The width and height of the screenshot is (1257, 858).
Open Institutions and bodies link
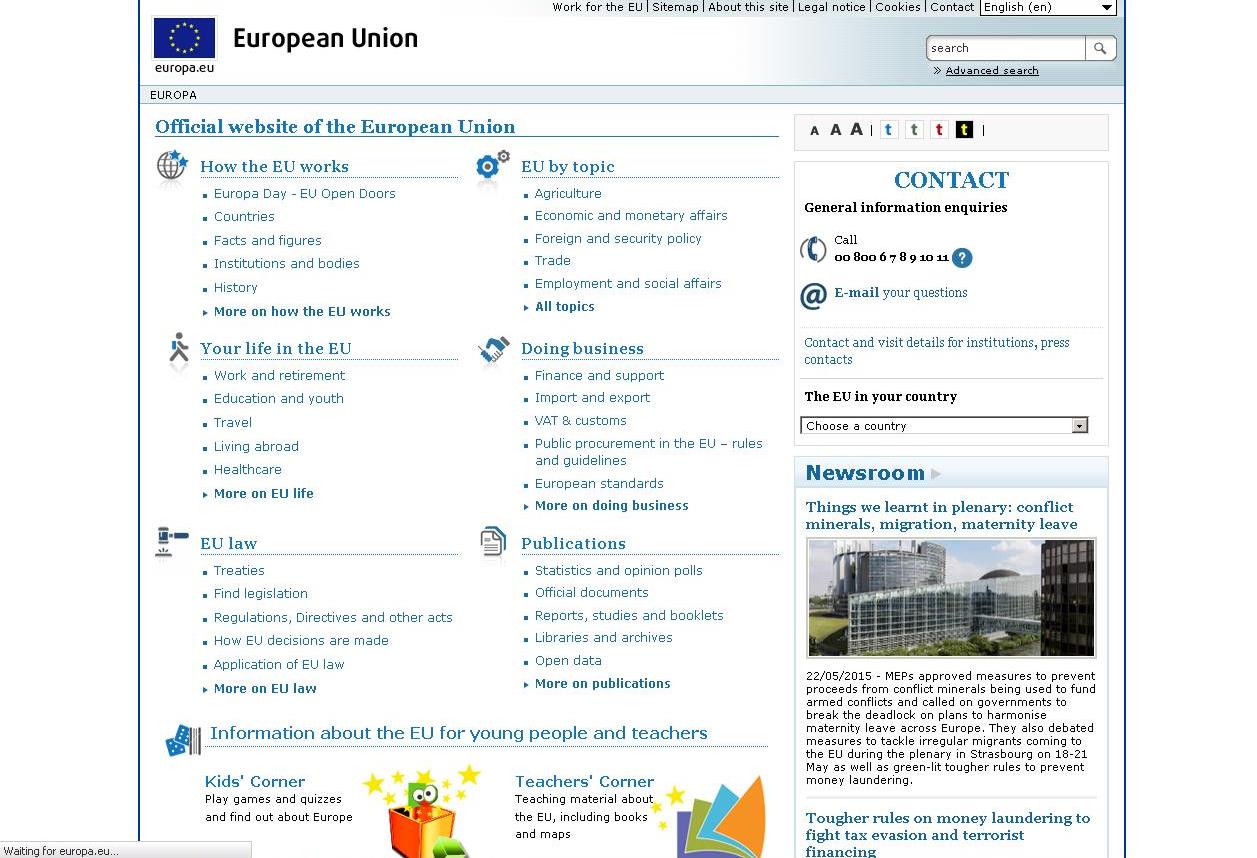(286, 264)
